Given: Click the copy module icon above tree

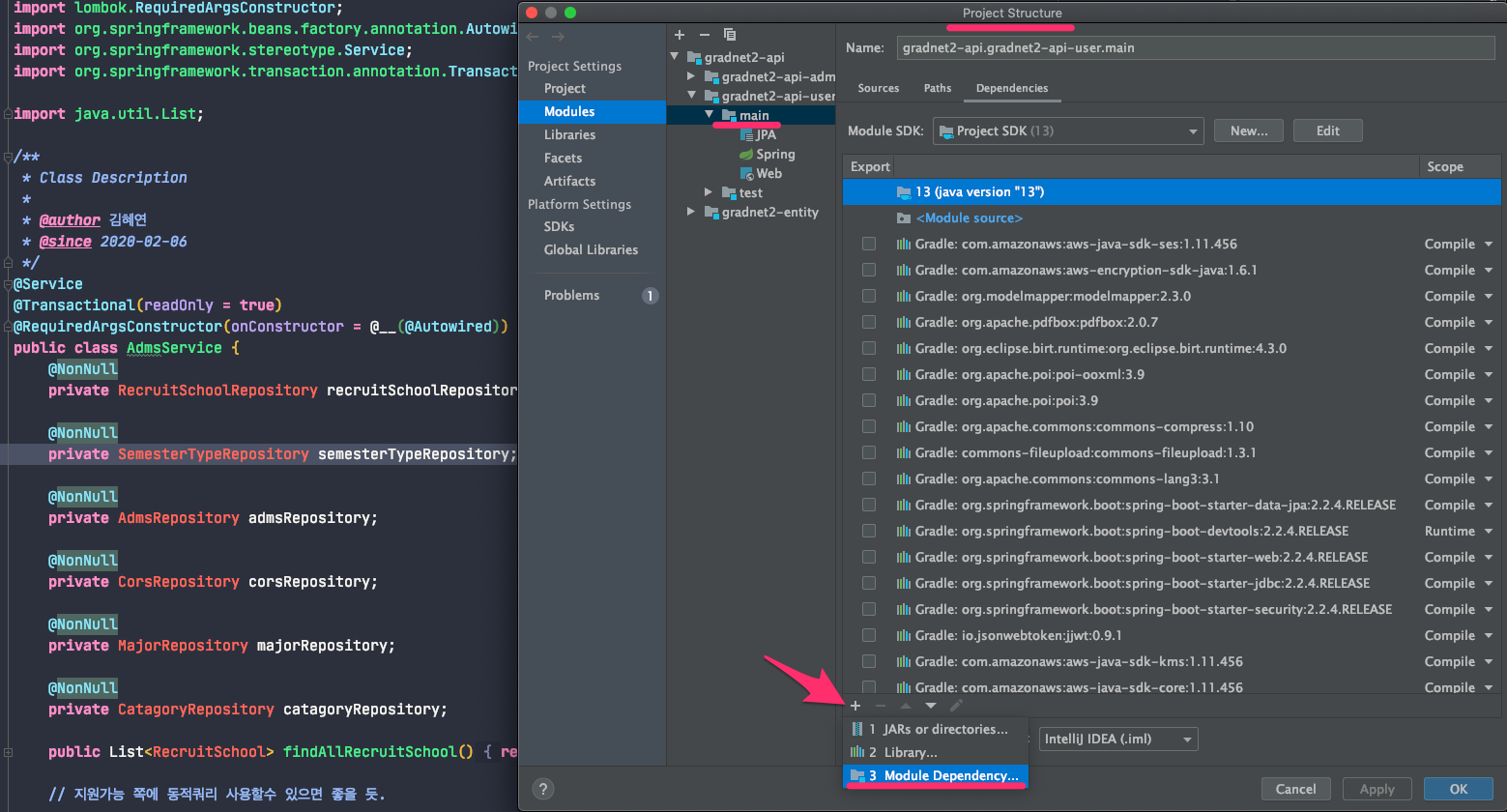Looking at the screenshot, I should tap(730, 35).
